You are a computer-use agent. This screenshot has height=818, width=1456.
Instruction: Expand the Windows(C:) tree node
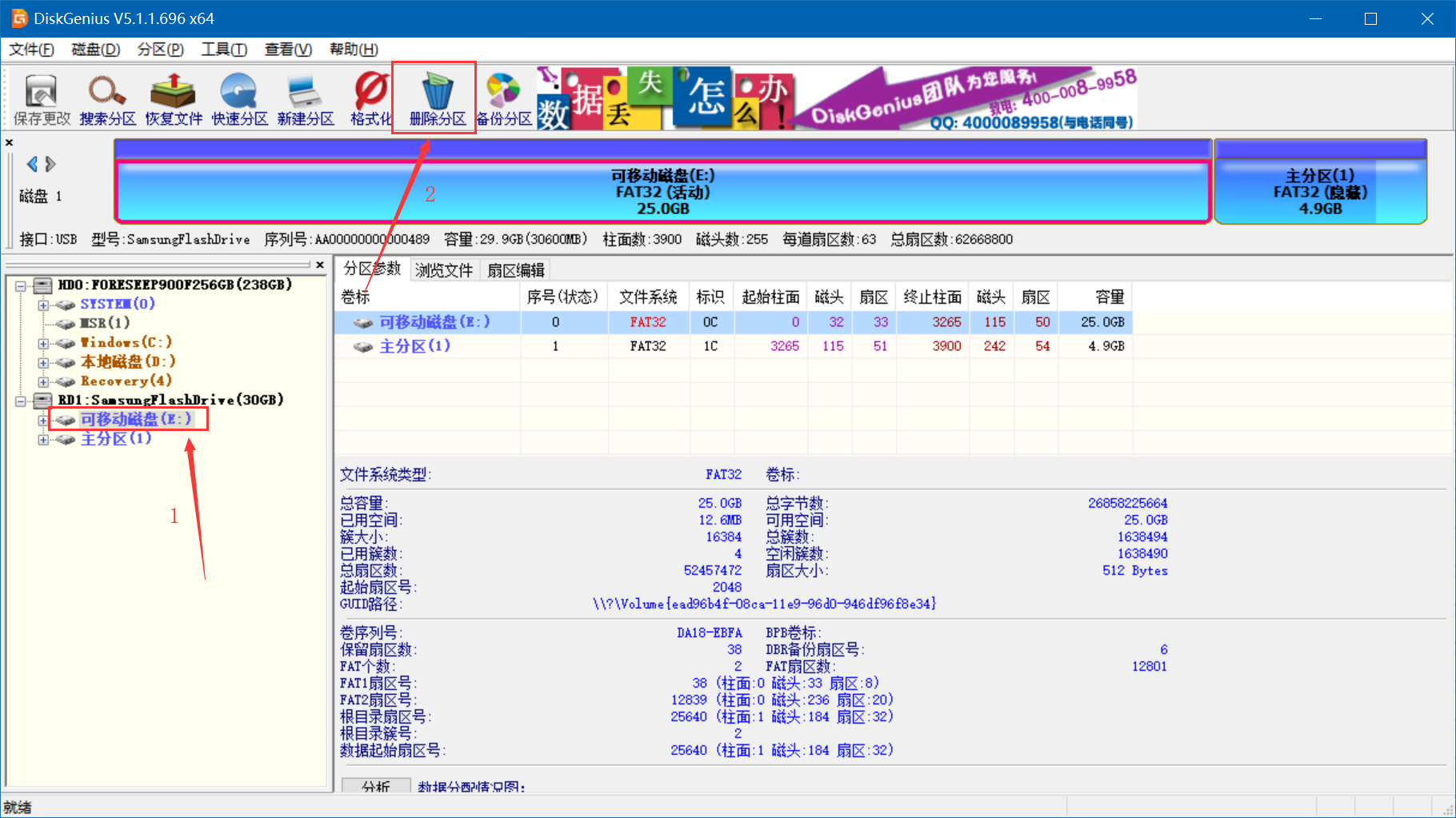point(43,343)
